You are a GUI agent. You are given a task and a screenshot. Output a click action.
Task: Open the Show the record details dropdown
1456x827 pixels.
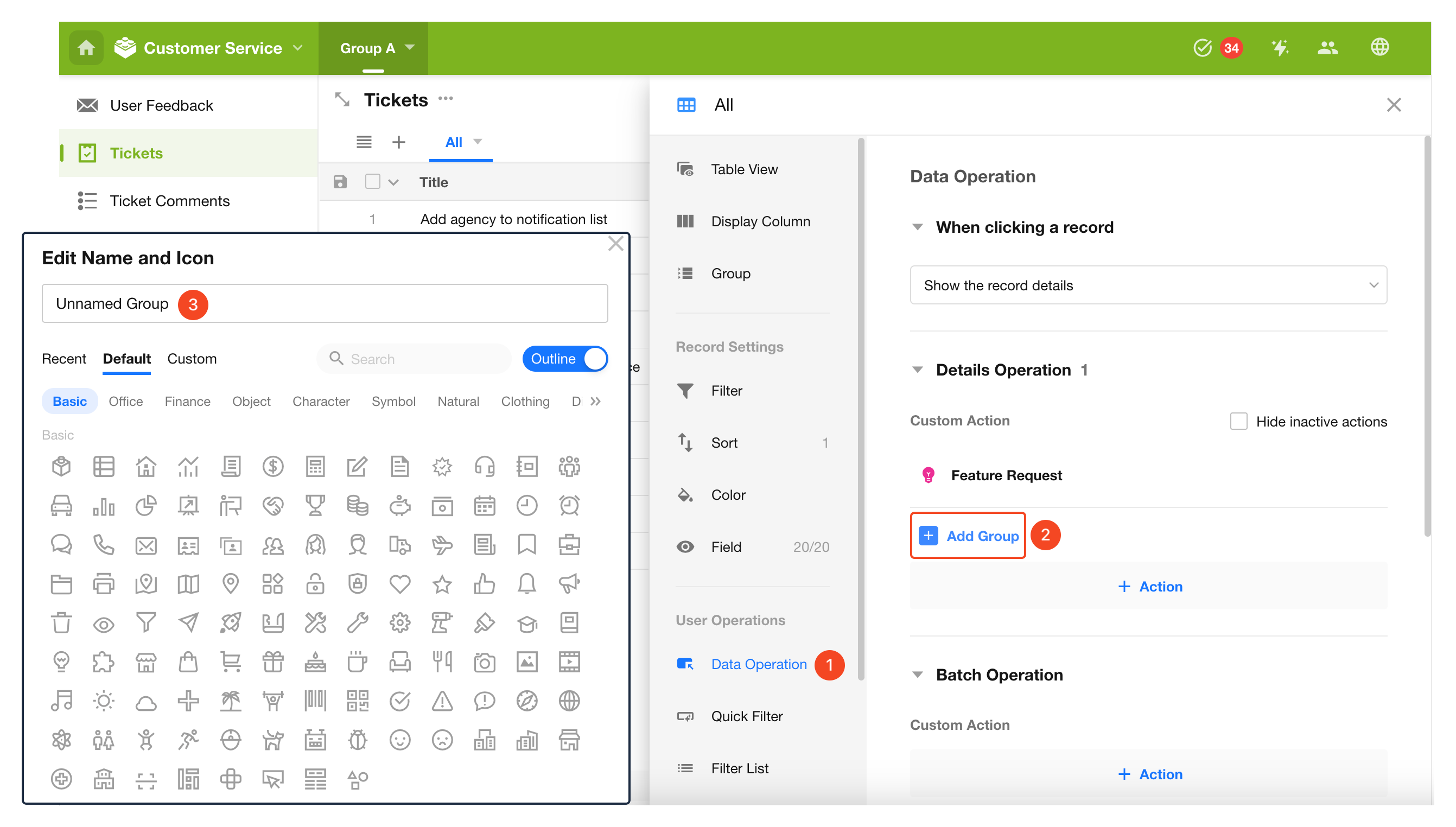(x=1148, y=285)
